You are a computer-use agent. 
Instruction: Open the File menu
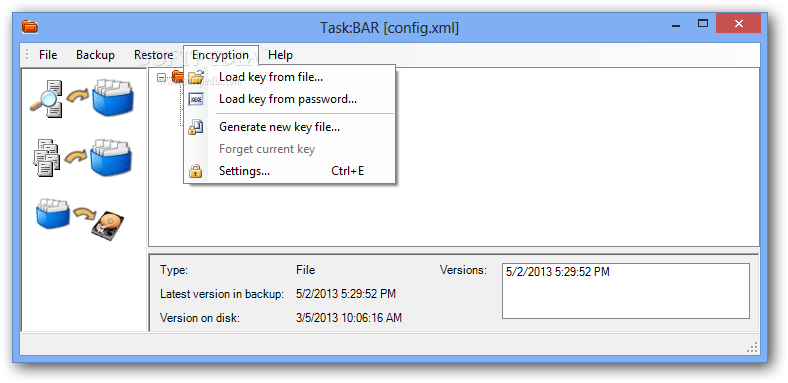click(48, 55)
